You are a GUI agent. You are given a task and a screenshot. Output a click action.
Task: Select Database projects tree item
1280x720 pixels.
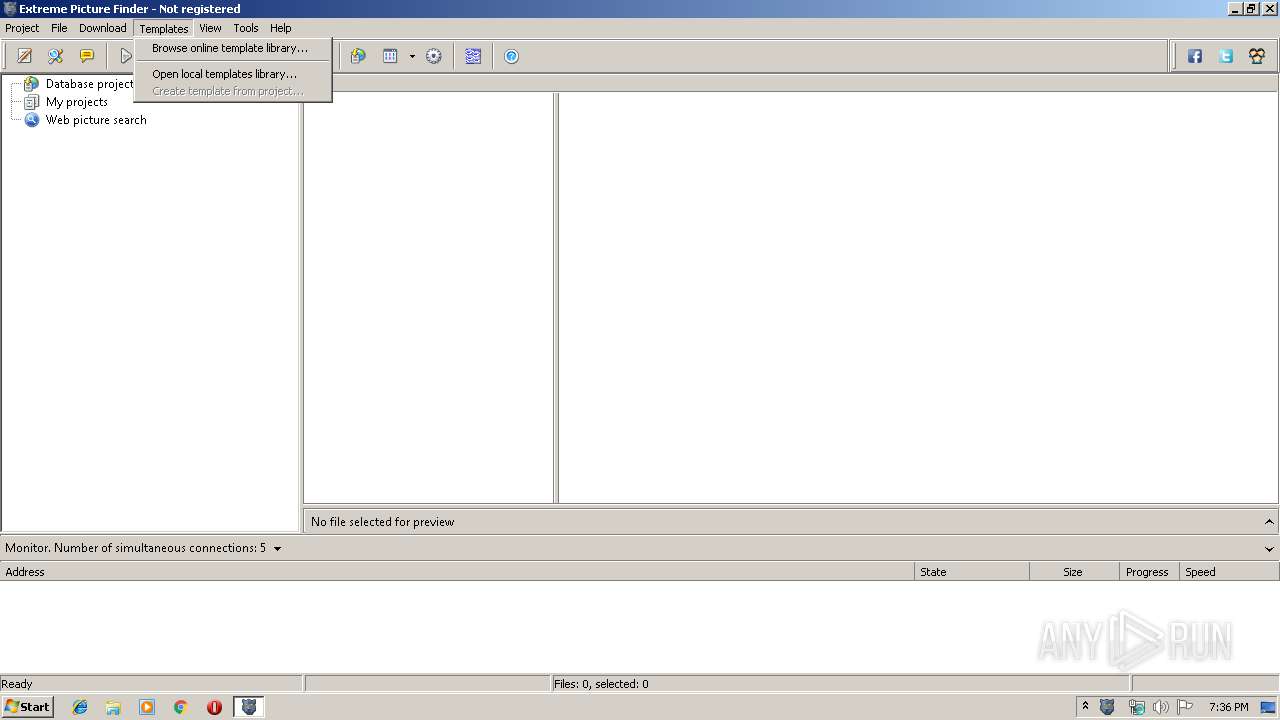[x=89, y=84]
